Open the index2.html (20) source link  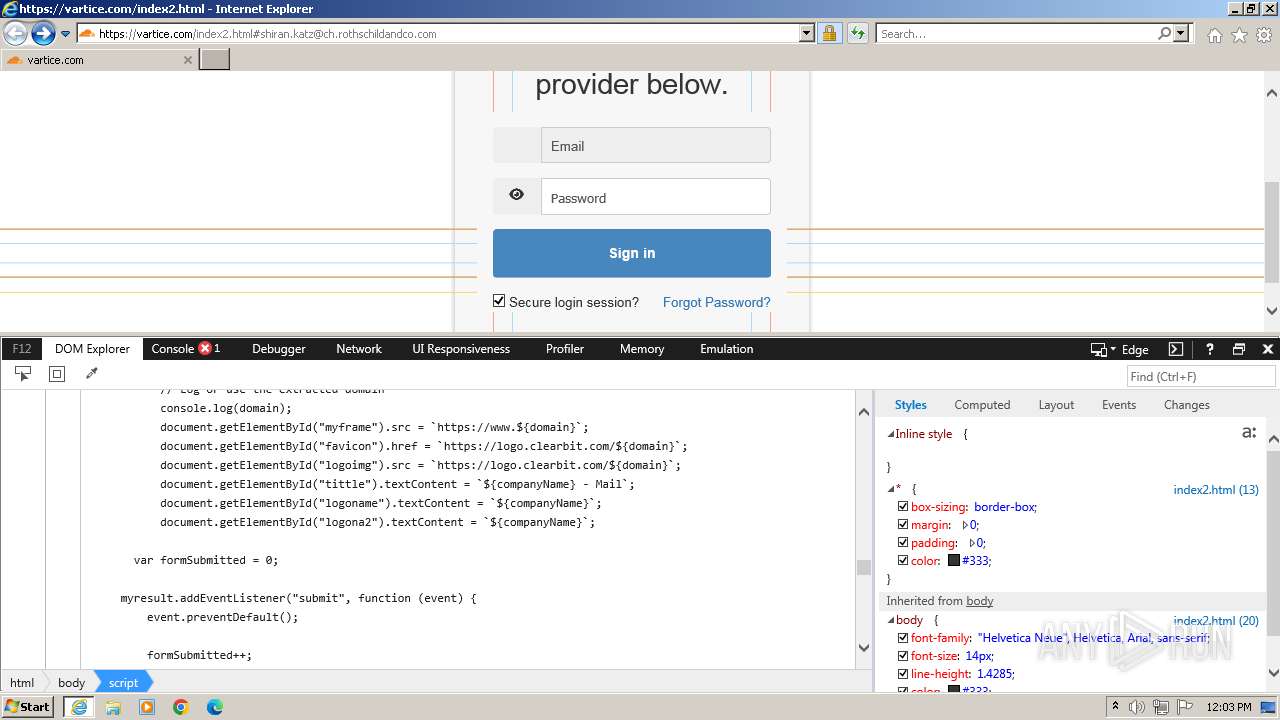pyautogui.click(x=1216, y=621)
